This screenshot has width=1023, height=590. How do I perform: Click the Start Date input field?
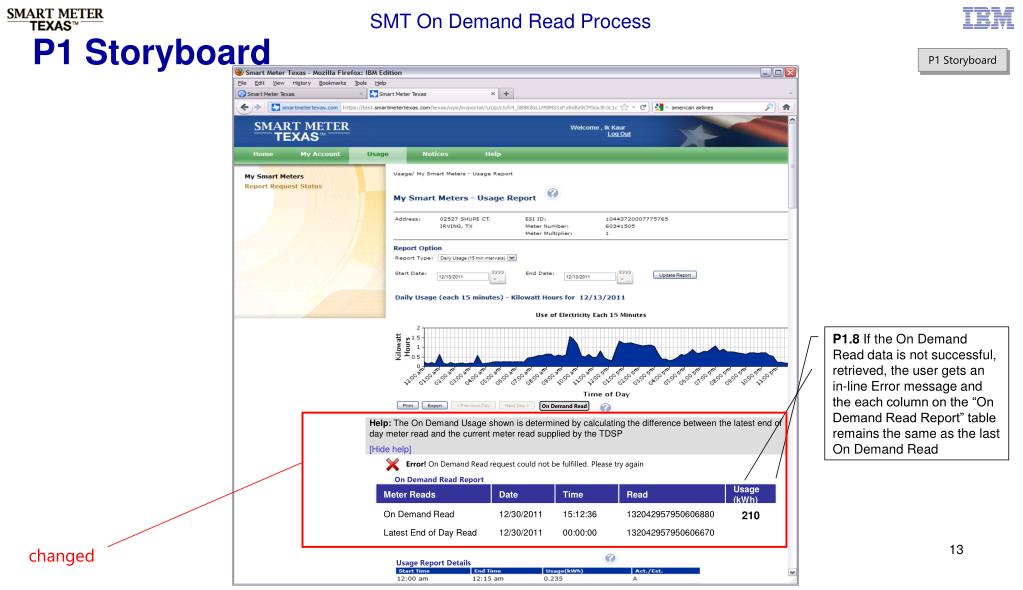463,277
